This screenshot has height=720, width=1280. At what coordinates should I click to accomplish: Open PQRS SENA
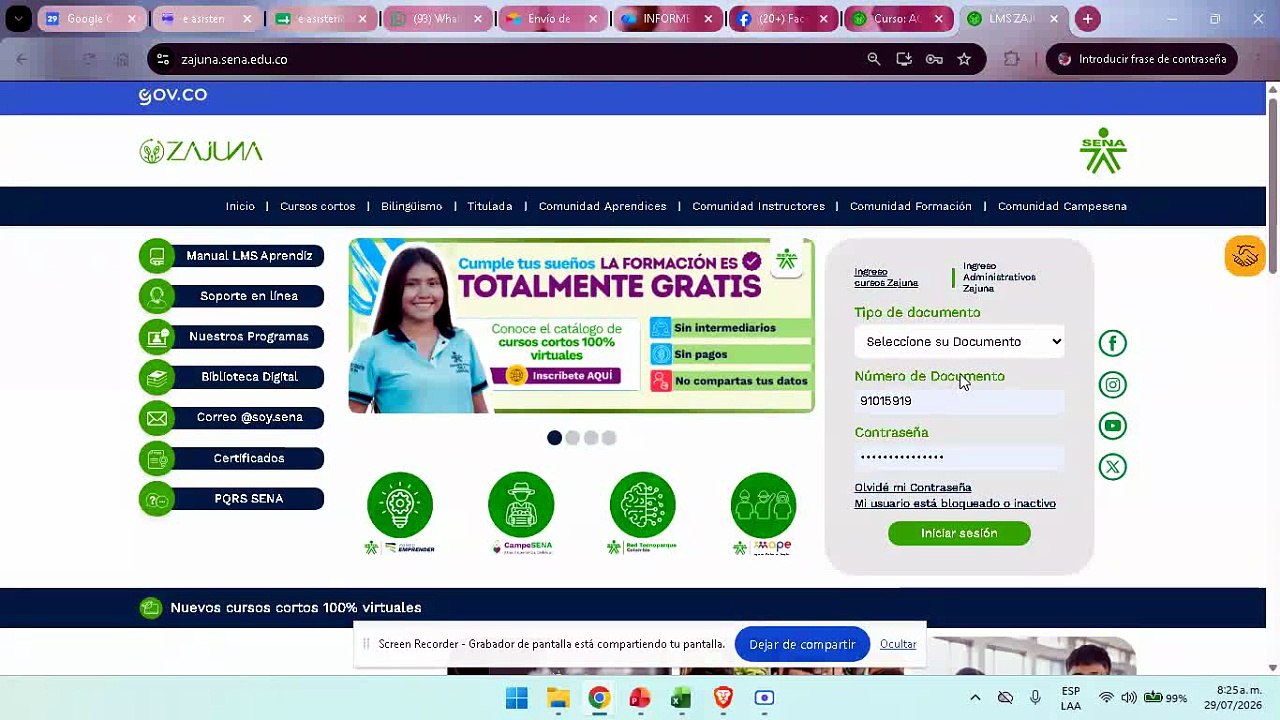(232, 498)
